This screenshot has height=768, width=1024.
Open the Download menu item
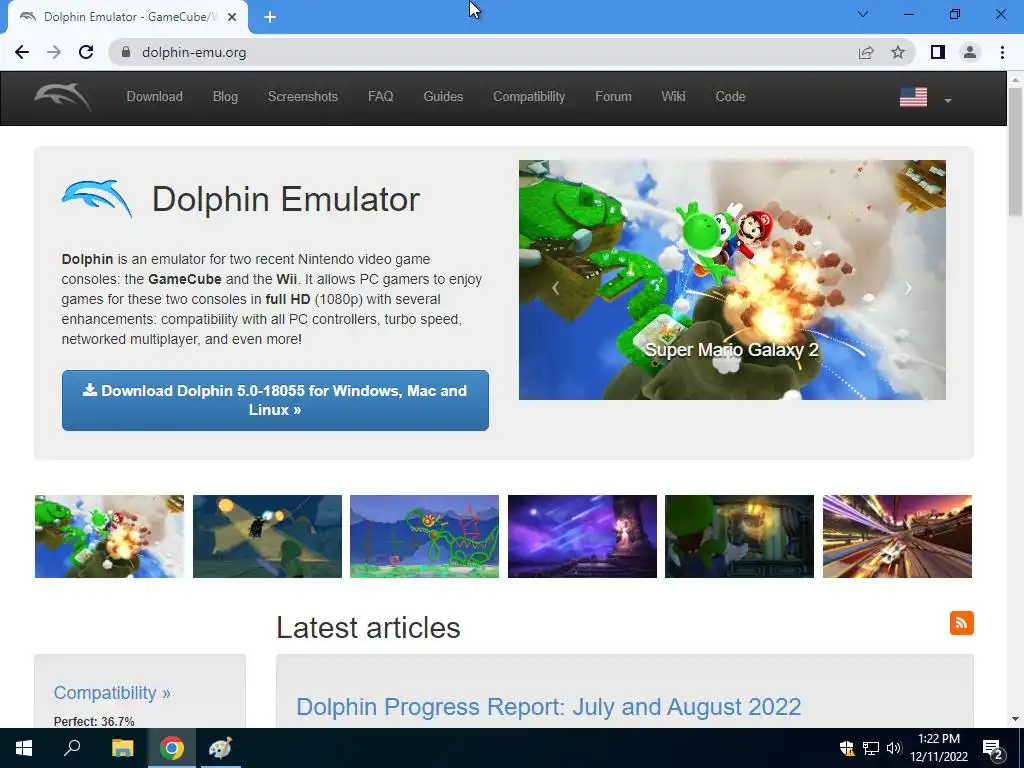154,97
